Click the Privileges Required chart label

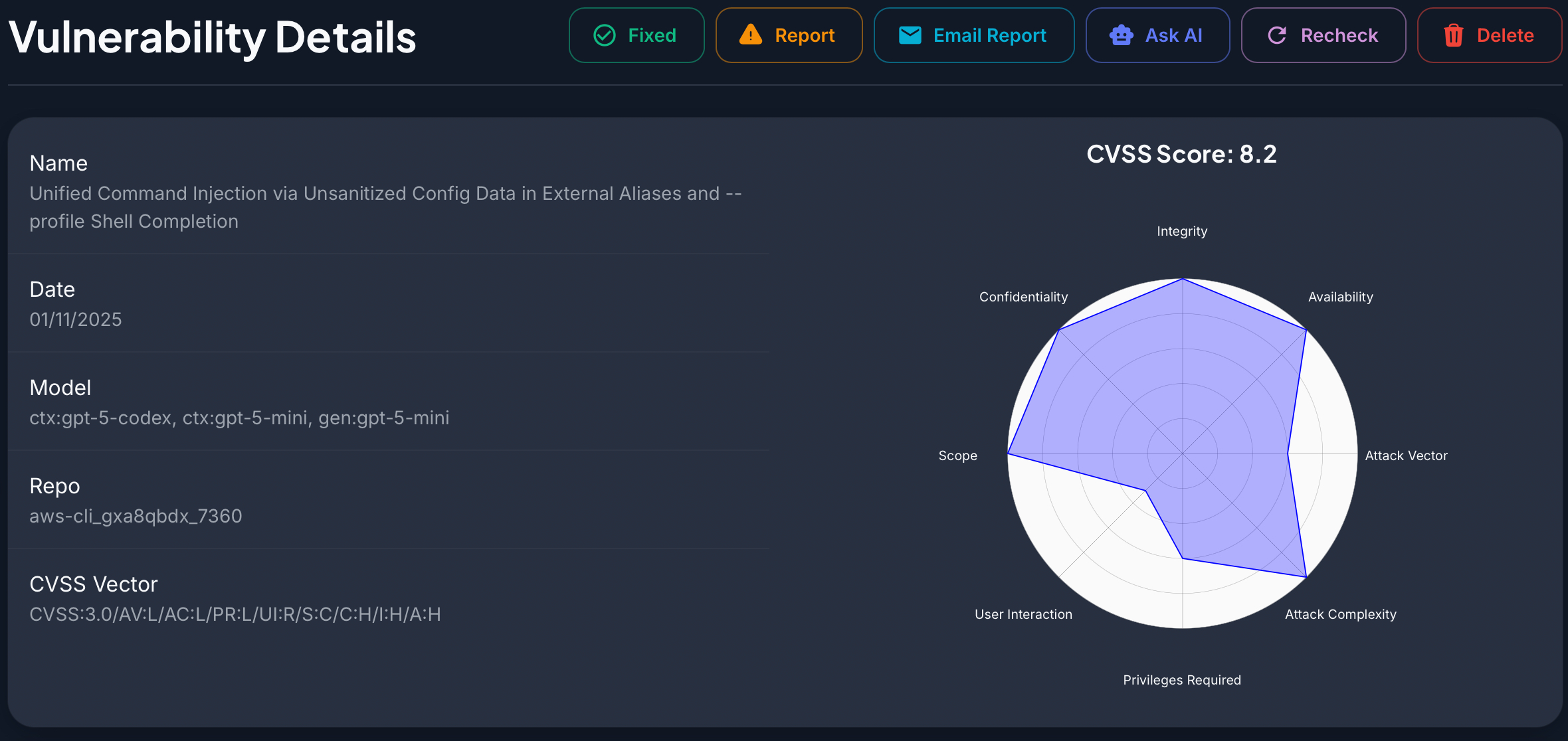(x=1182, y=680)
